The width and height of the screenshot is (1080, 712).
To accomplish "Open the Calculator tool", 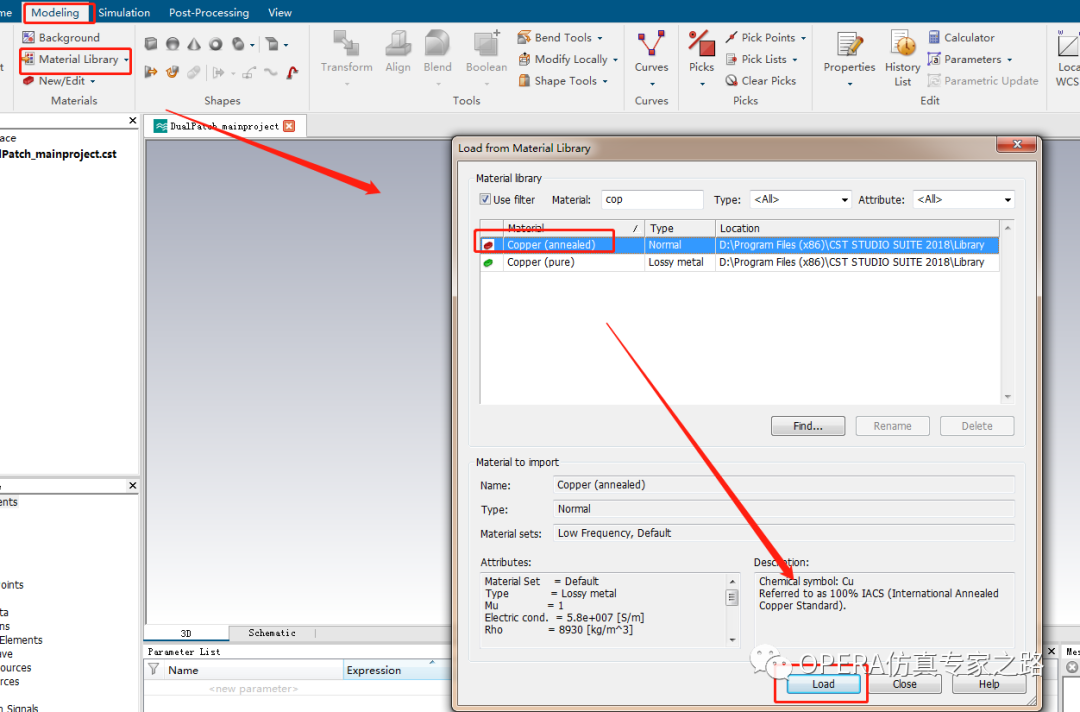I will (x=961, y=37).
